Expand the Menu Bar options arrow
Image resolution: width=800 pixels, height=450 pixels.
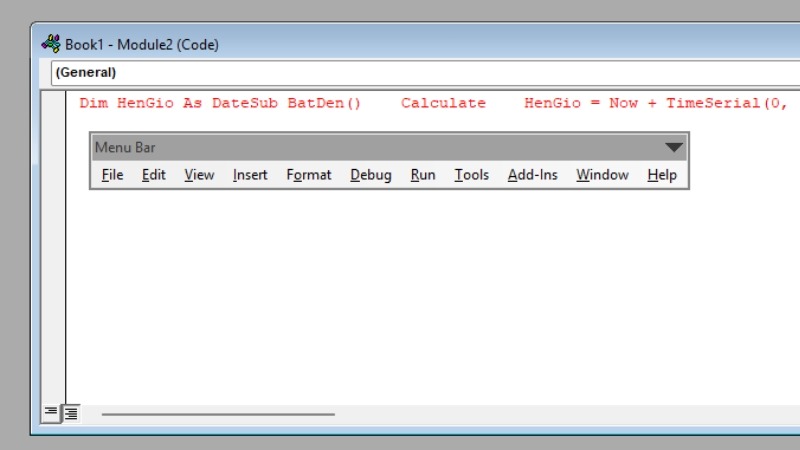pos(675,148)
